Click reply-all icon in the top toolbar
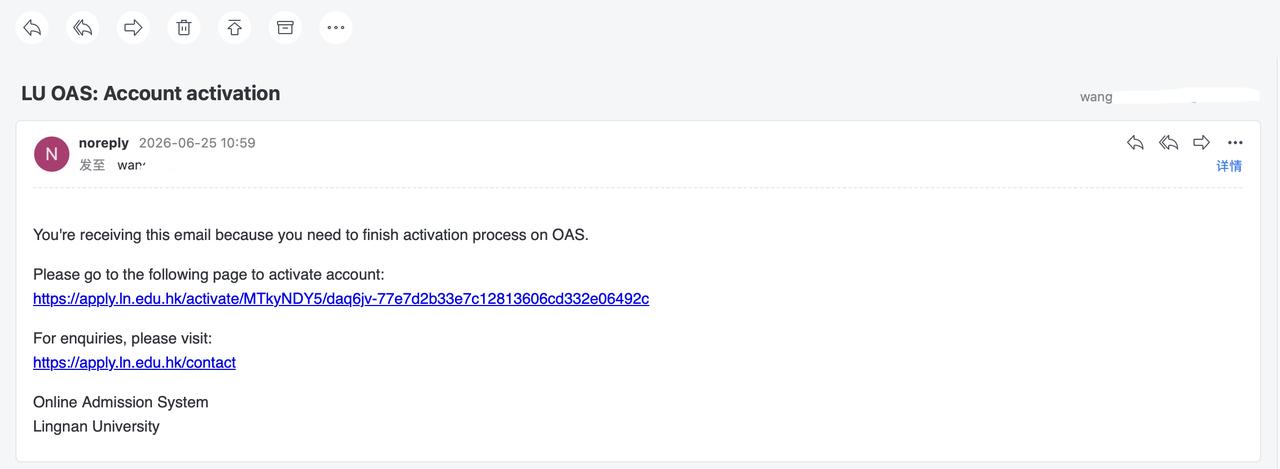This screenshot has height=469, width=1280. tap(83, 27)
